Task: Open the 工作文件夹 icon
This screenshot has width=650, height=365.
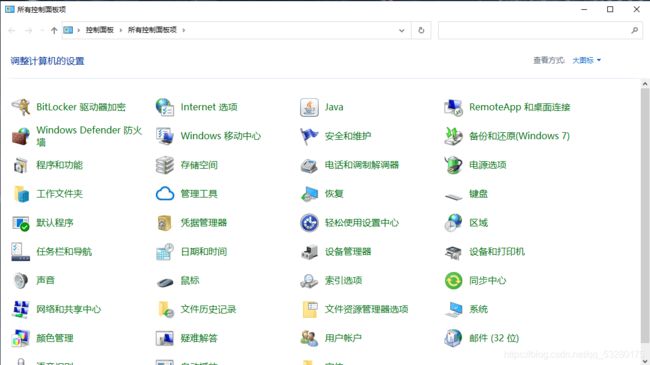Action: (21, 194)
